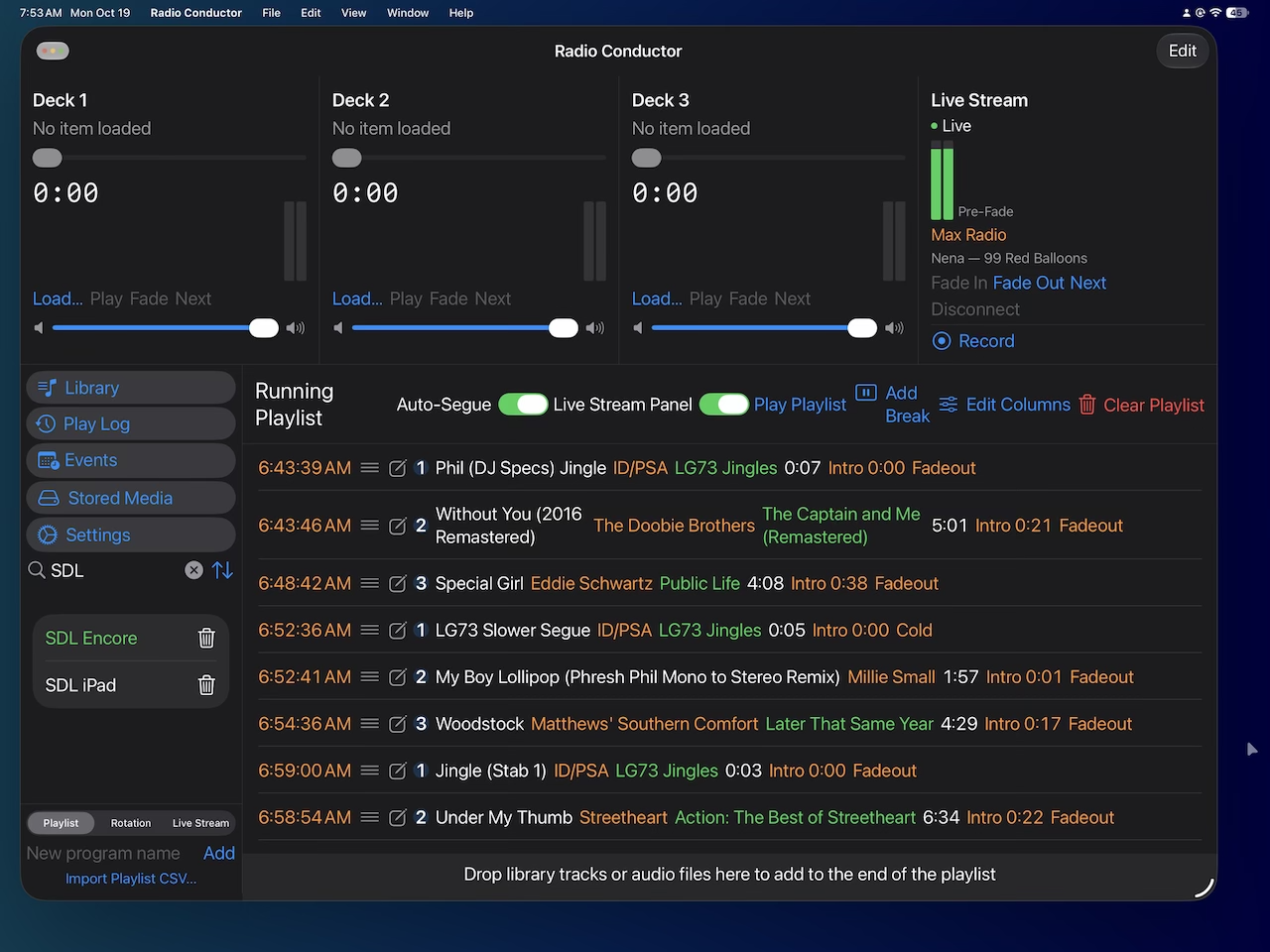Open the Library section
Image resolution: width=1270 pixels, height=952 pixels.
click(131, 388)
